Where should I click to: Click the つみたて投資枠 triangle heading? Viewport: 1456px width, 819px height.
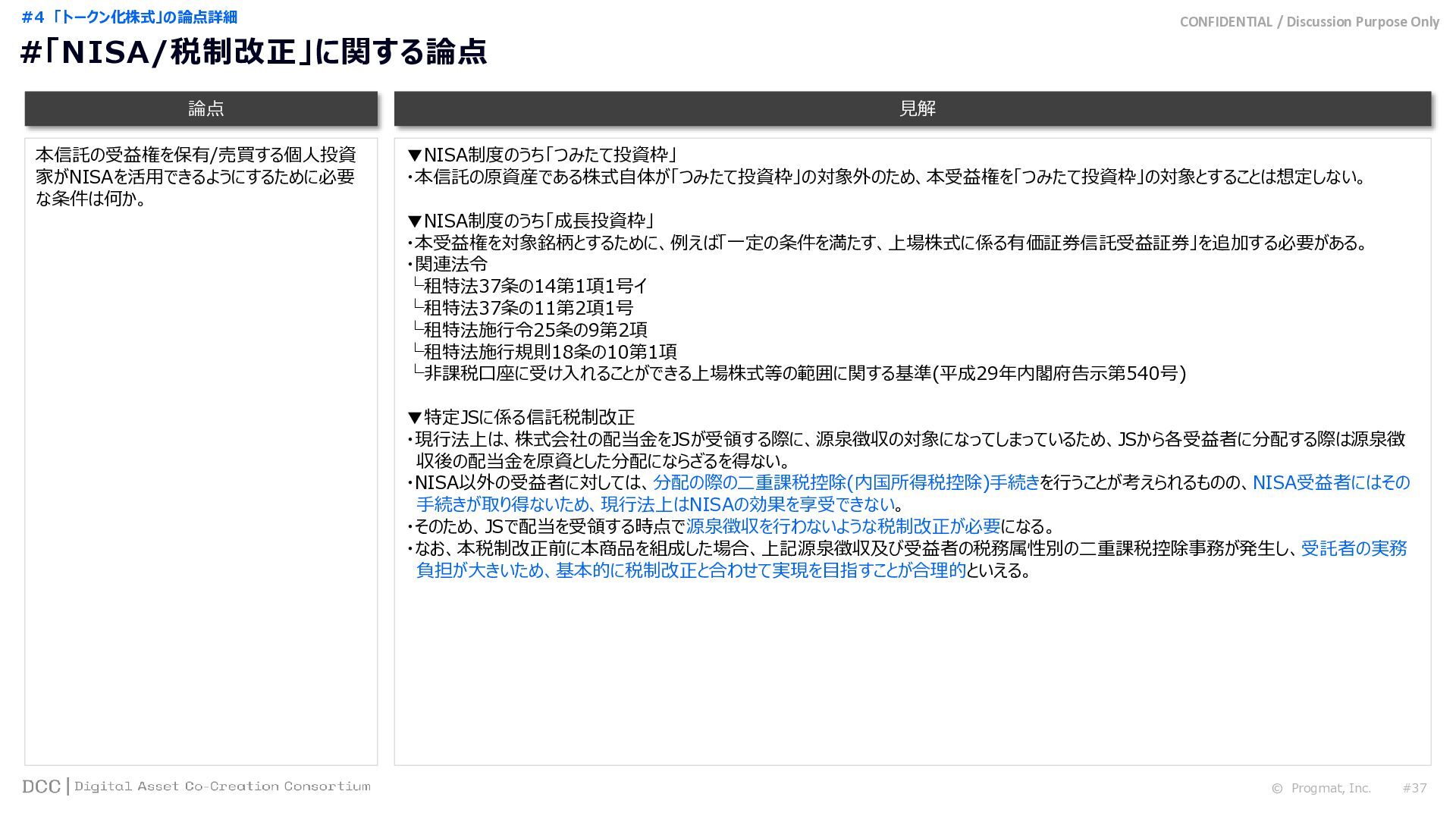tap(541, 155)
